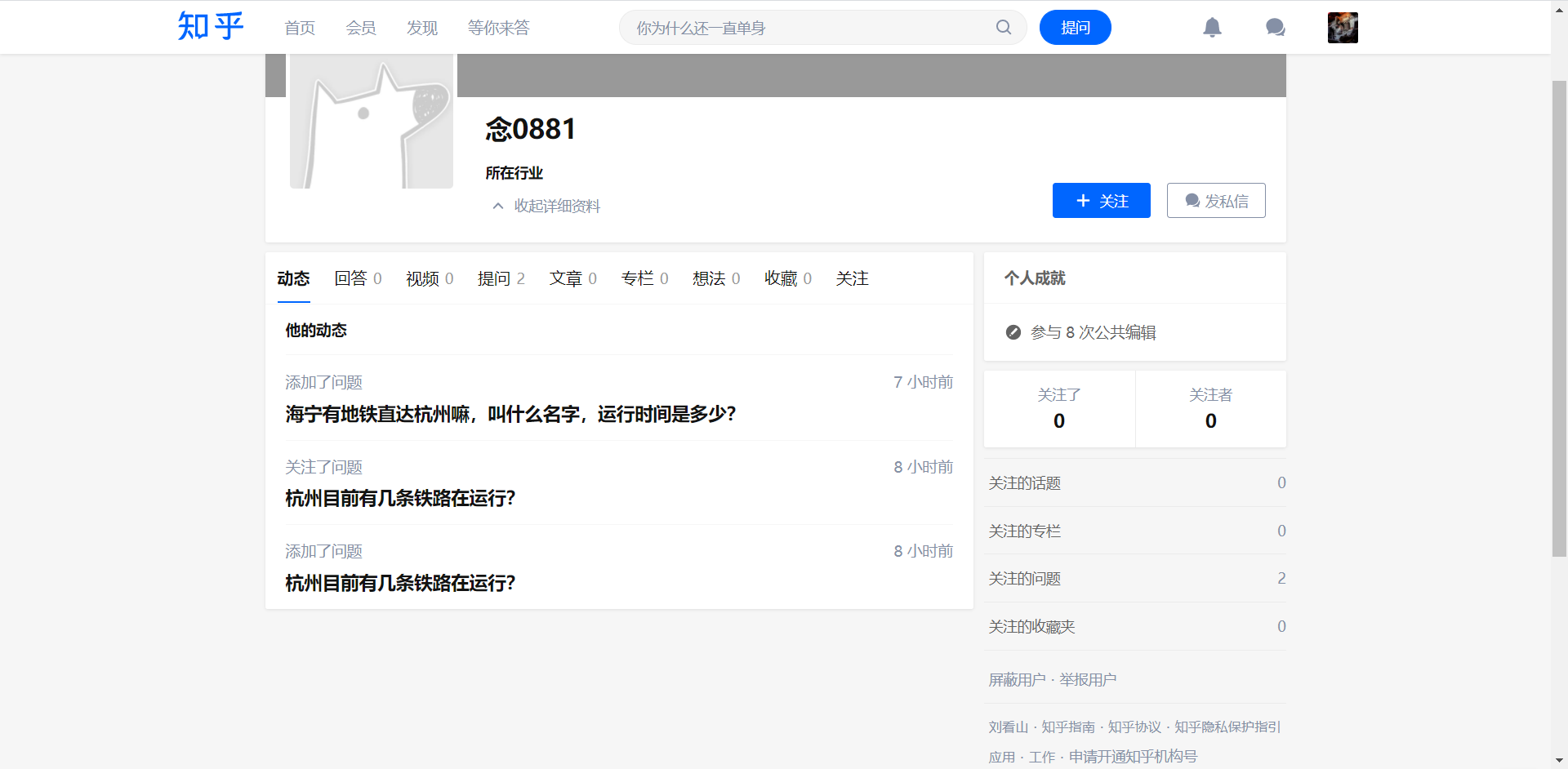Open 关注的收藏夹 list

(x=1137, y=626)
